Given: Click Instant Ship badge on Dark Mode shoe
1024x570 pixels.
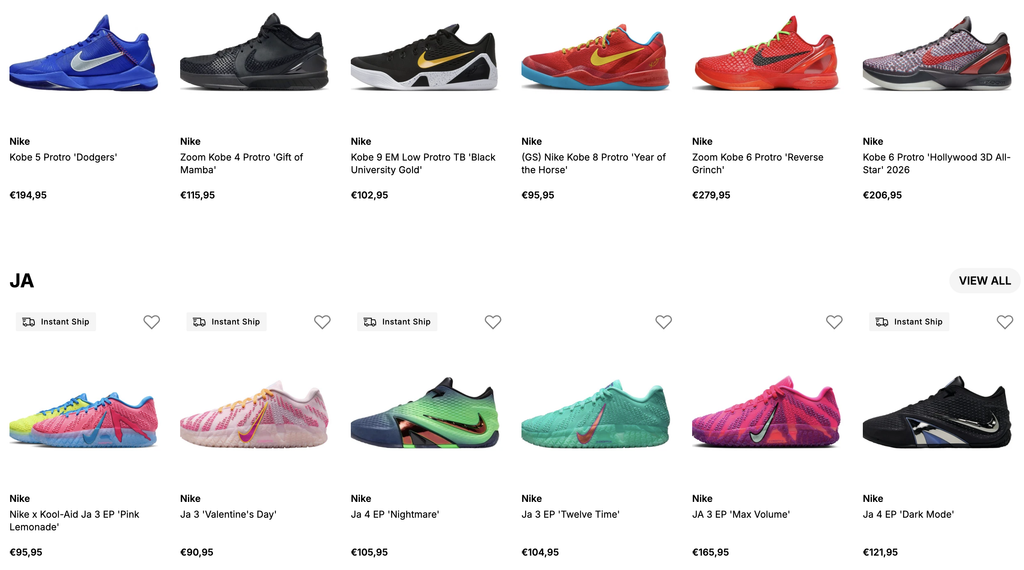Looking at the screenshot, I should pos(909,322).
